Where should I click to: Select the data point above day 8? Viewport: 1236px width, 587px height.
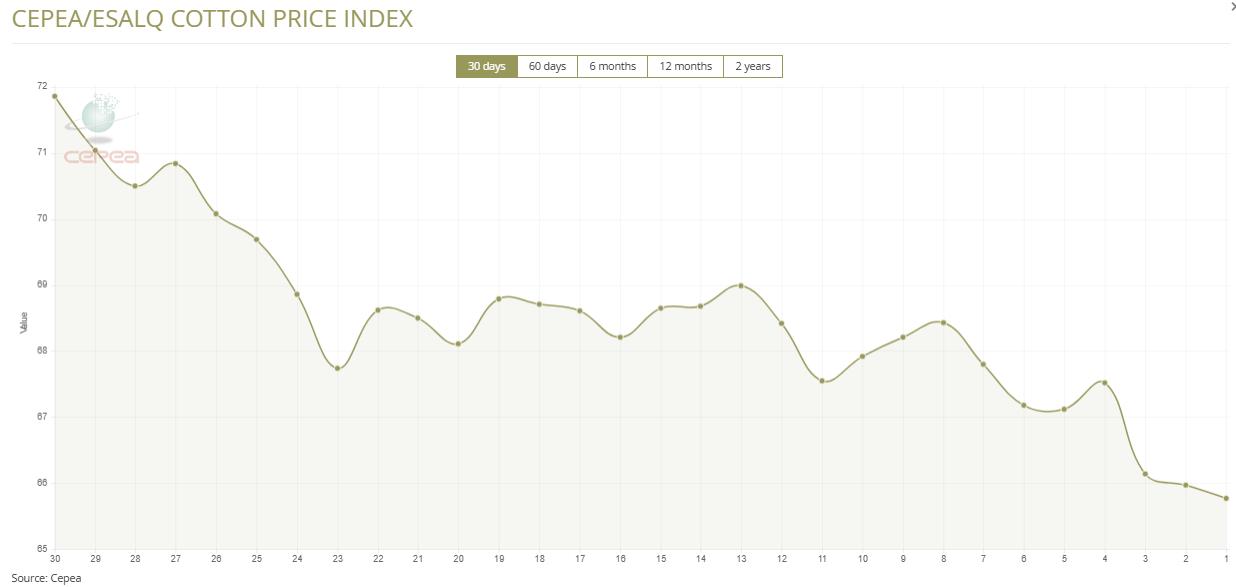point(943,322)
